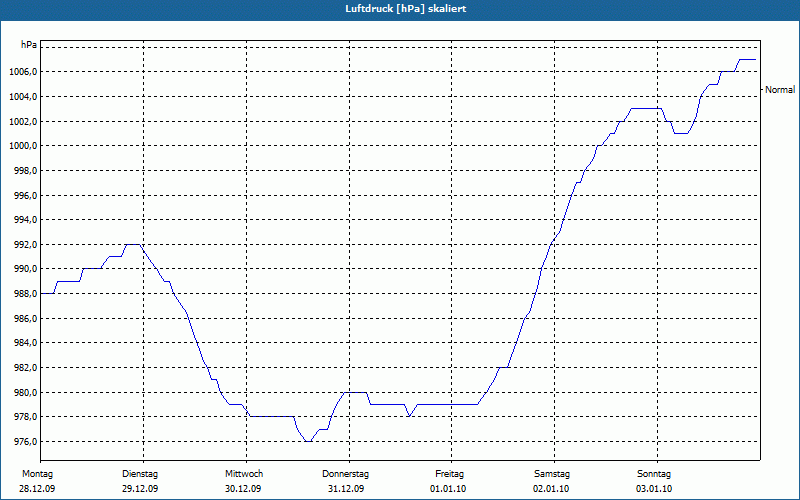Image resolution: width=800 pixels, height=500 pixels.
Task: Click the 'Mittwoch' day label
Action: 244,474
